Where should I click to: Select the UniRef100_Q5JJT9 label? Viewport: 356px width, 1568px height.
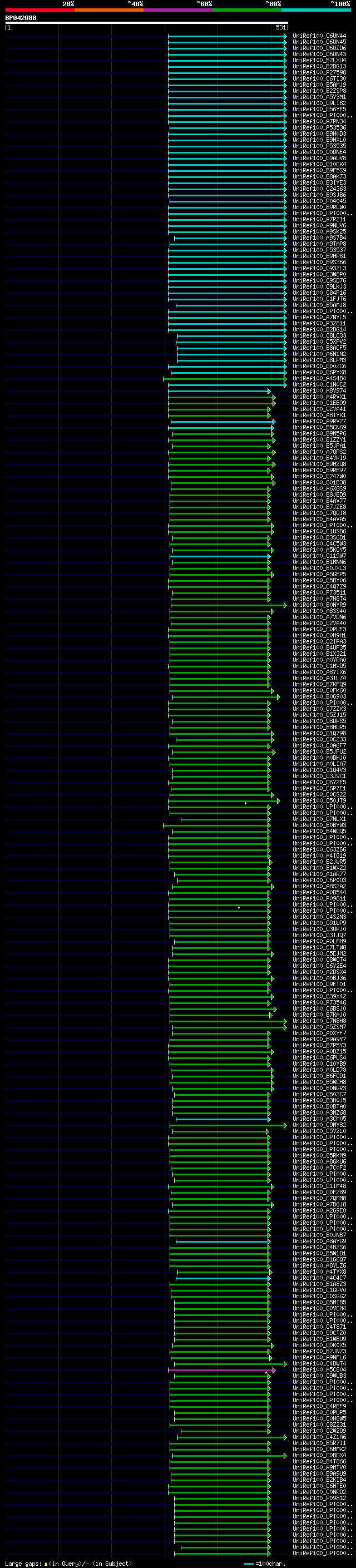[319, 801]
